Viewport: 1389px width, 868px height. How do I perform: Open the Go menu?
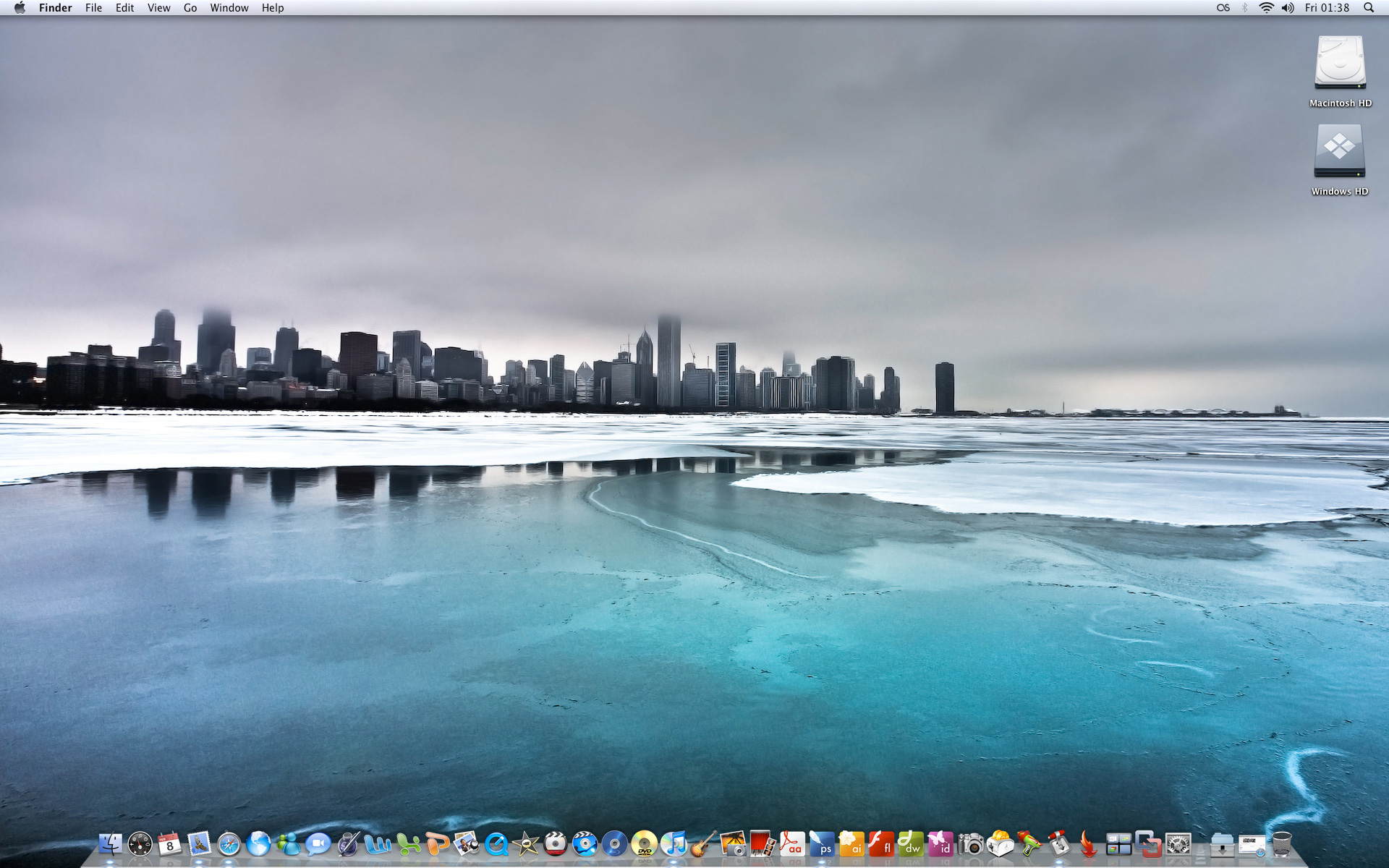coord(190,8)
